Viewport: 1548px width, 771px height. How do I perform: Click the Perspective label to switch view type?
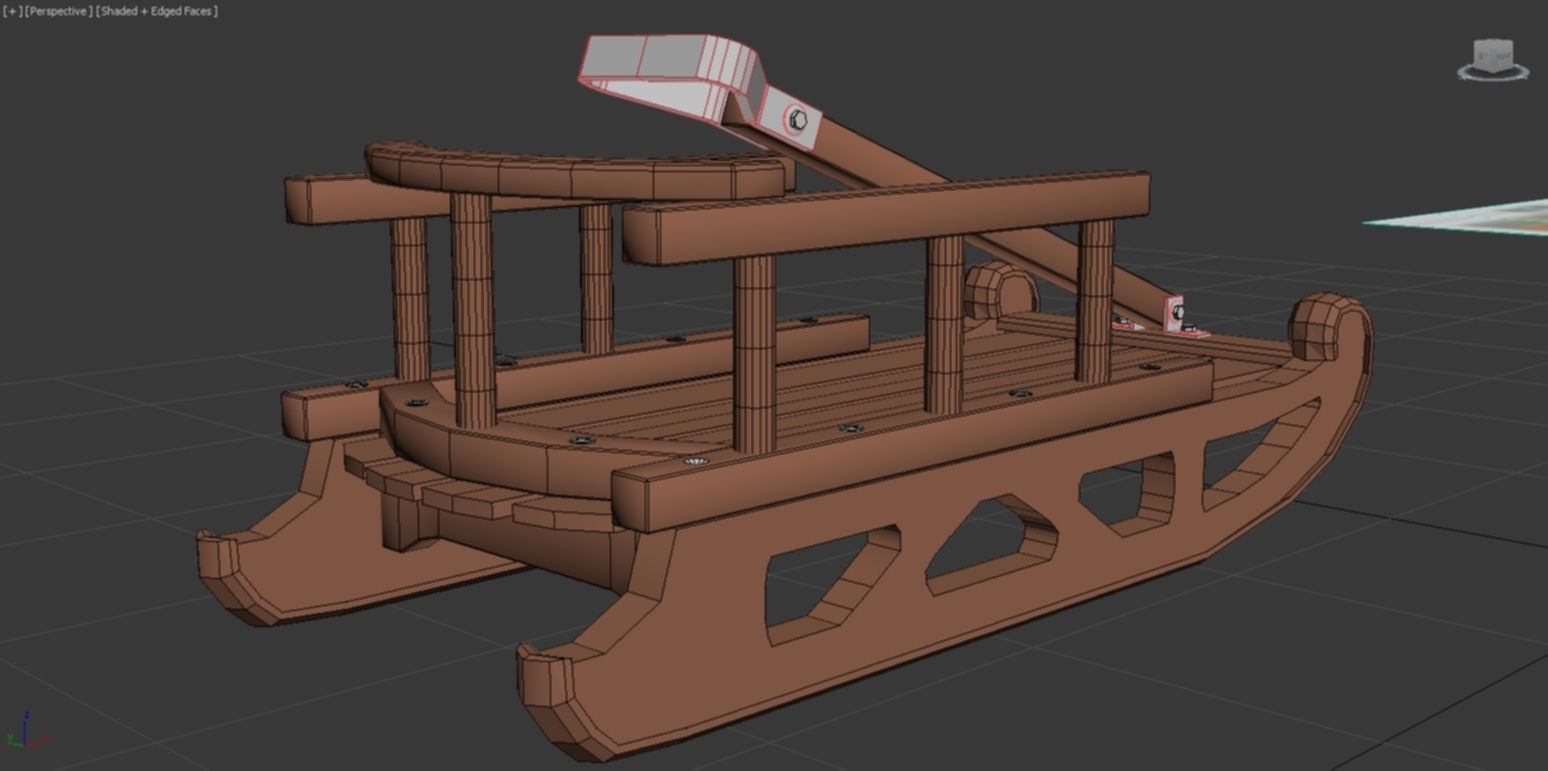pos(60,11)
